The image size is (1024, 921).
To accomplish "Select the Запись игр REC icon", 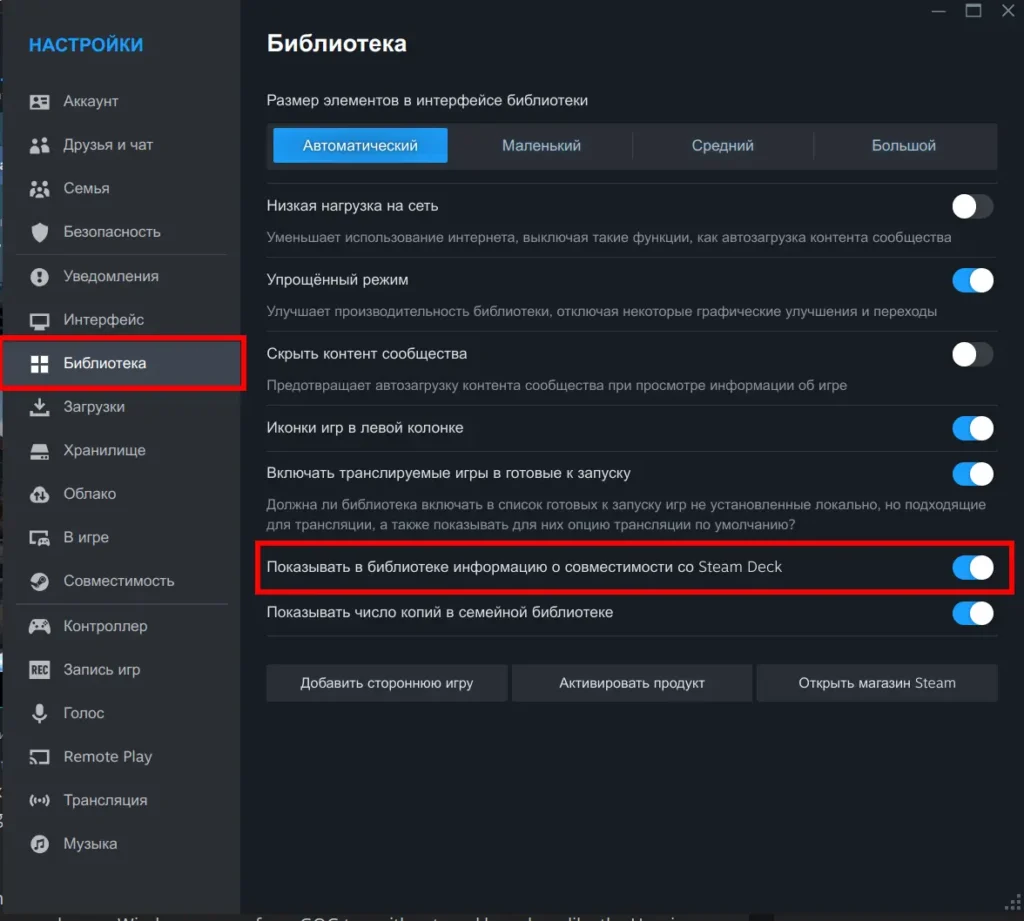I will (x=39, y=670).
